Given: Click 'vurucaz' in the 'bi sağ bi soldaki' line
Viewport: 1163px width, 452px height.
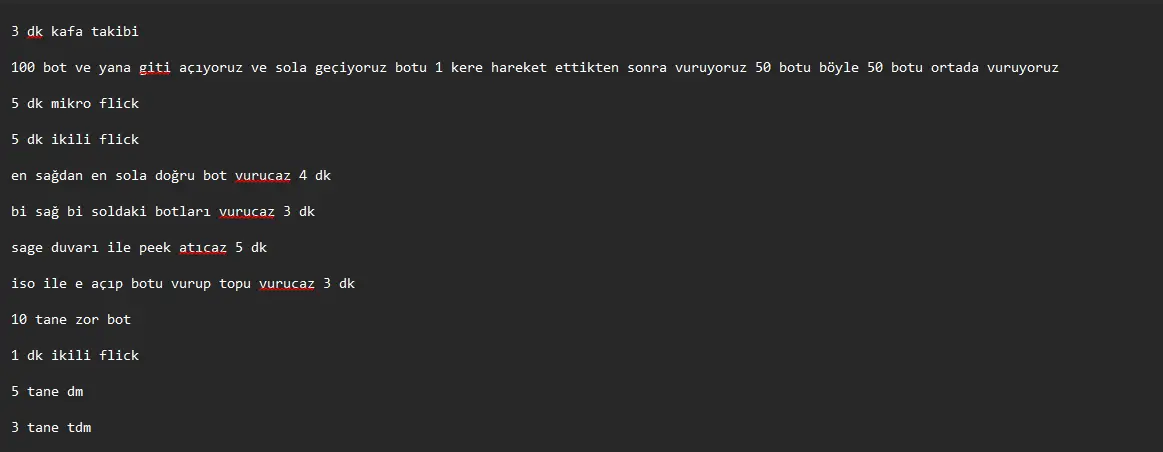Looking at the screenshot, I should point(247,212).
